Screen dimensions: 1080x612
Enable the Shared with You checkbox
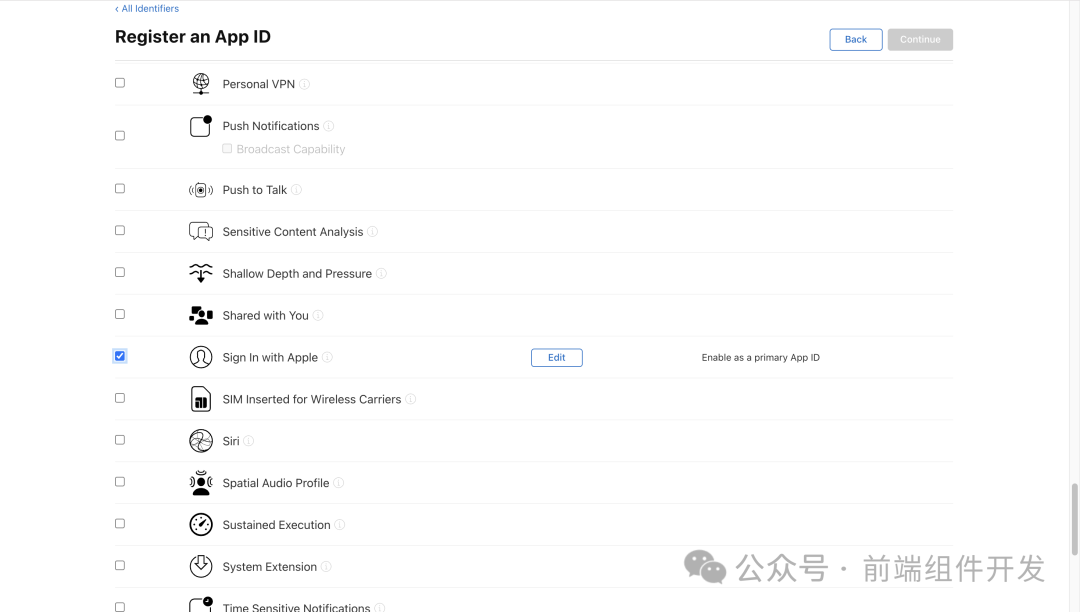120,314
